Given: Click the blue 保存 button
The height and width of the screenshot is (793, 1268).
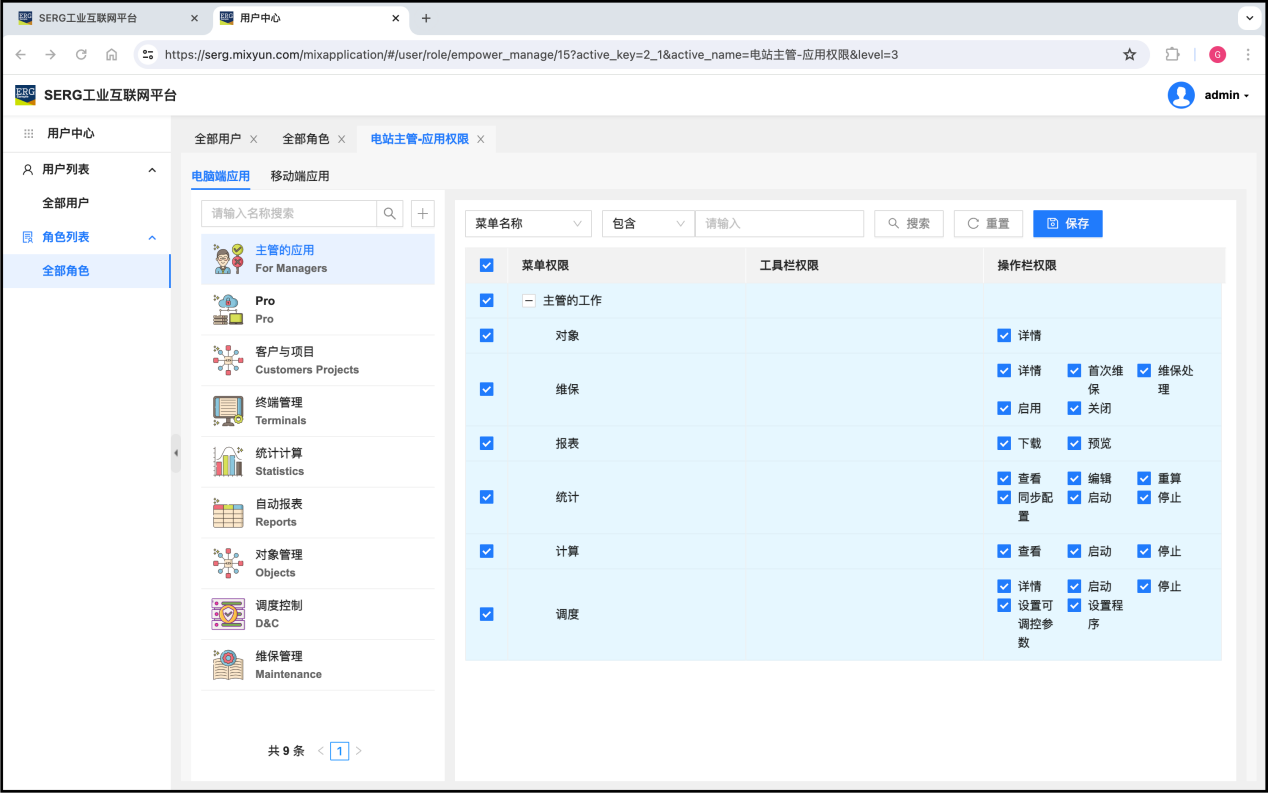Looking at the screenshot, I should click(1067, 224).
